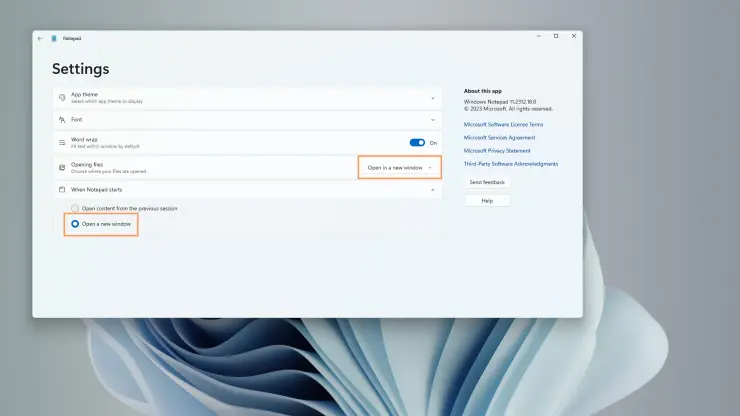The width and height of the screenshot is (740, 416).
Task: Open Microsoft Software License Terms link
Action: click(x=503, y=125)
